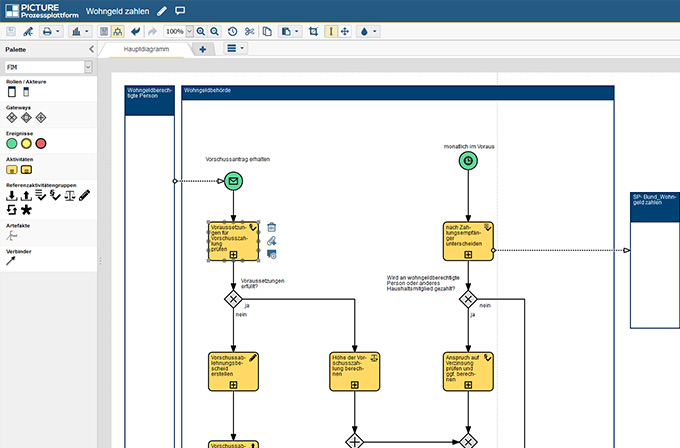Toggle the highlighted hierarchy diagram view button
Image resolution: width=680 pixels, height=448 pixels.
[118, 31]
